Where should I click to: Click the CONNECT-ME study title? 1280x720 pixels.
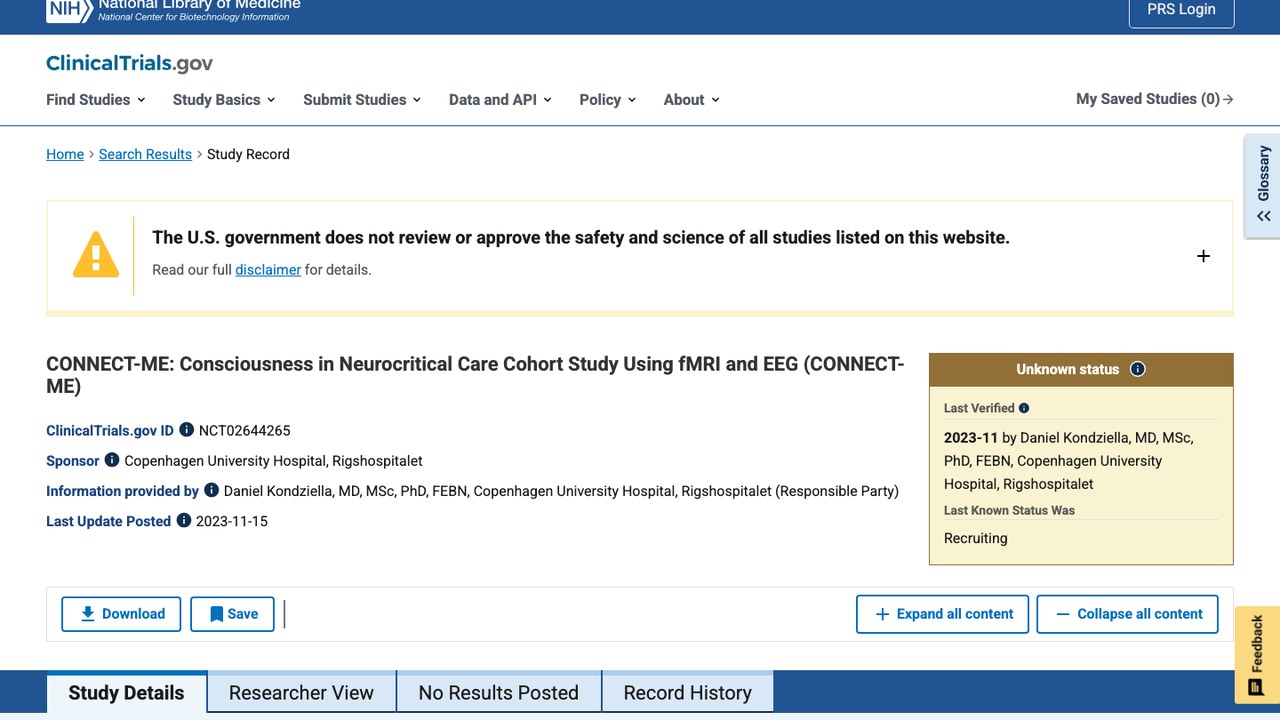(x=475, y=375)
